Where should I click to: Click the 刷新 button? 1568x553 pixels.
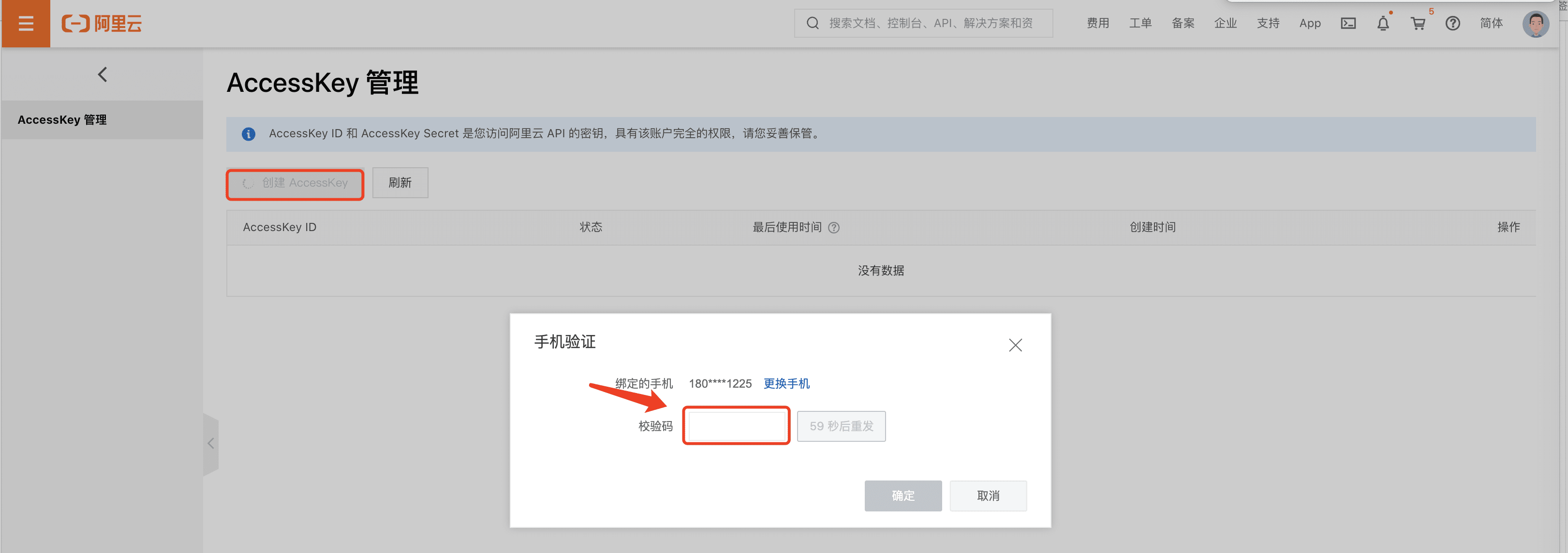(x=400, y=183)
